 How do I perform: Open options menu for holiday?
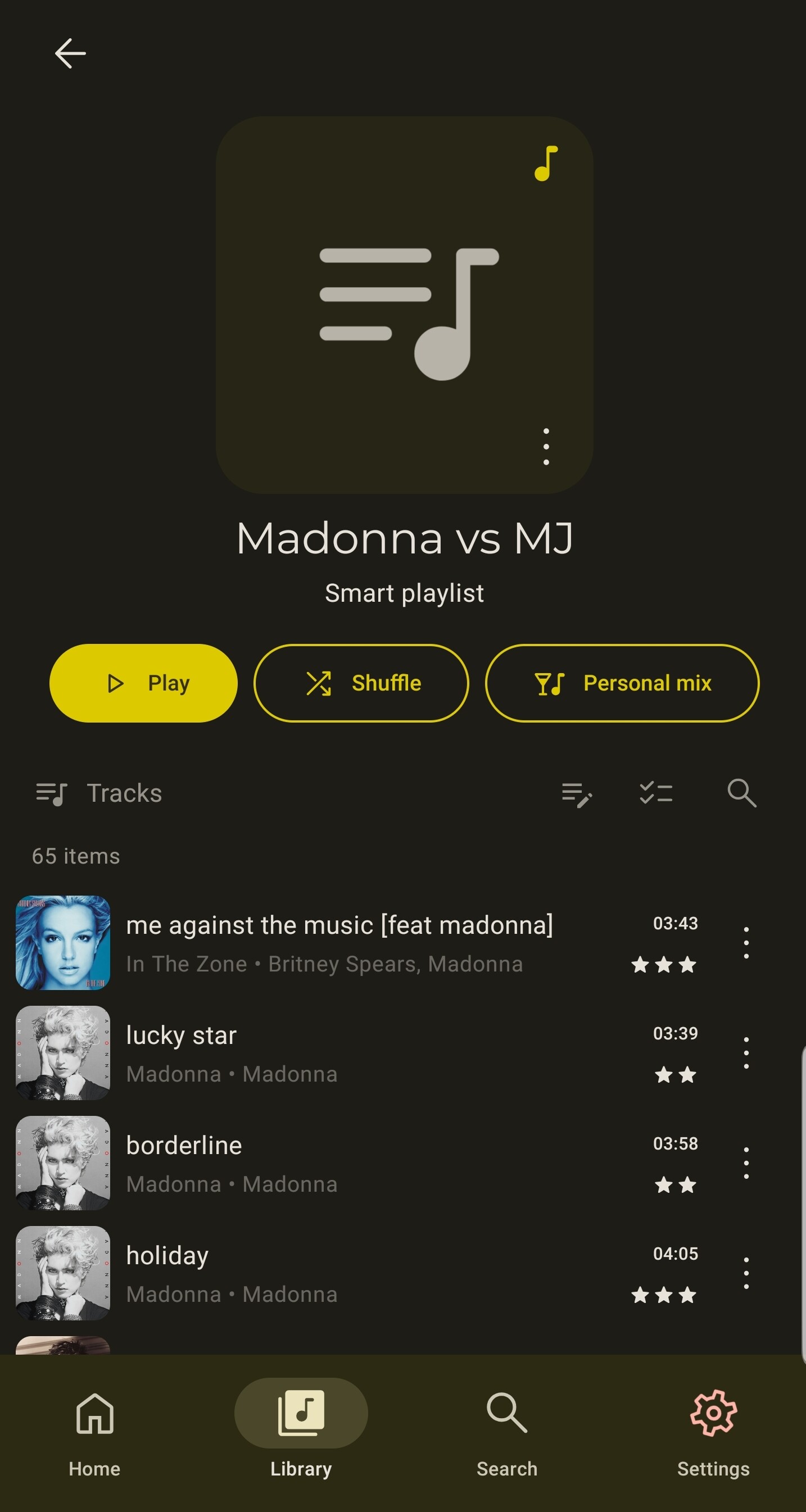[x=745, y=1273]
